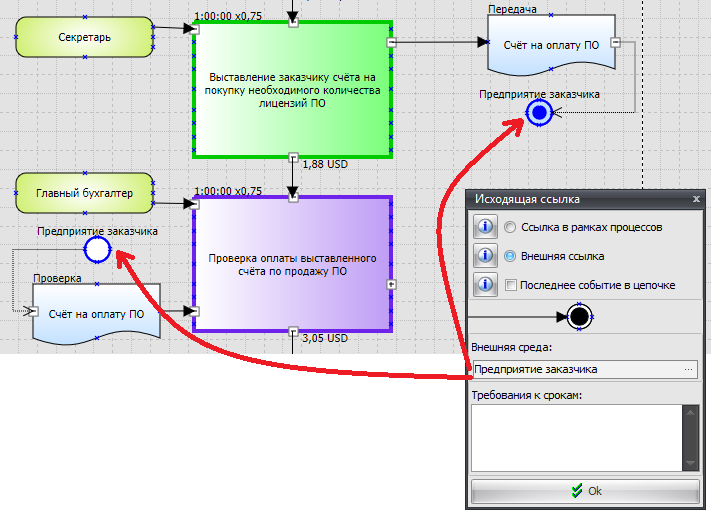This screenshot has width=712, height=511.
Task: Select the 'Секретарь' role block
Action: 84,38
